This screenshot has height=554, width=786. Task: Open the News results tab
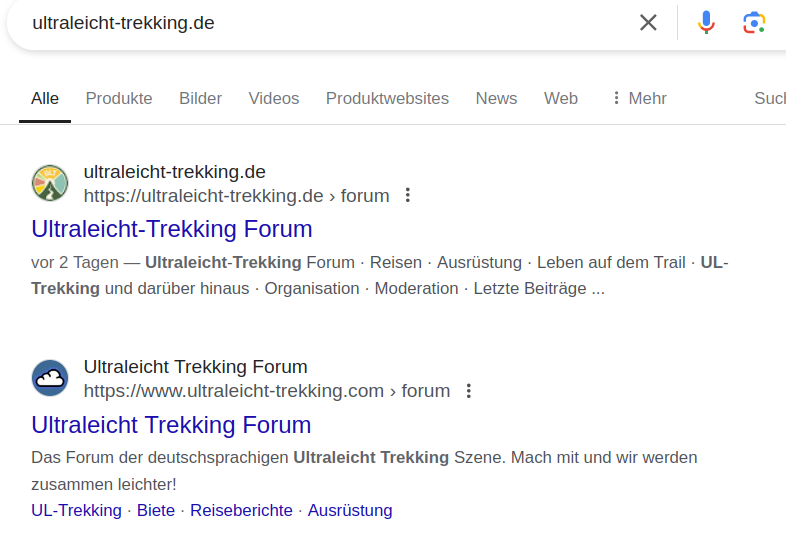coord(496,98)
